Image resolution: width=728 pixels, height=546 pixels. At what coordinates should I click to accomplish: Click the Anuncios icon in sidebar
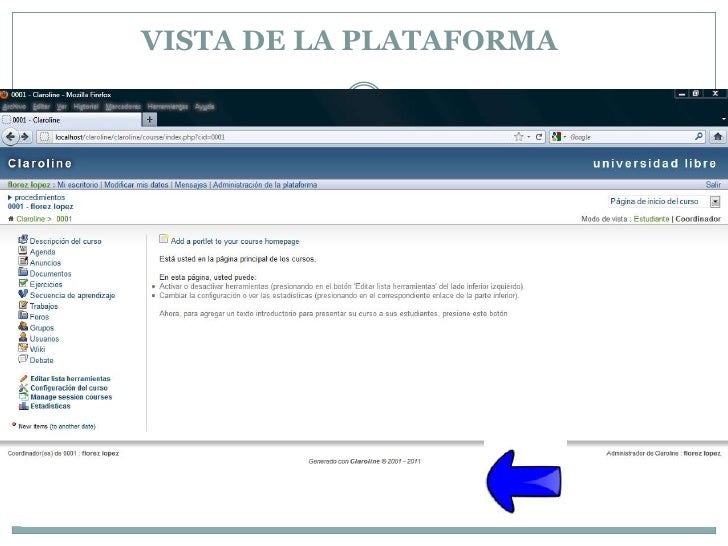click(x=23, y=261)
